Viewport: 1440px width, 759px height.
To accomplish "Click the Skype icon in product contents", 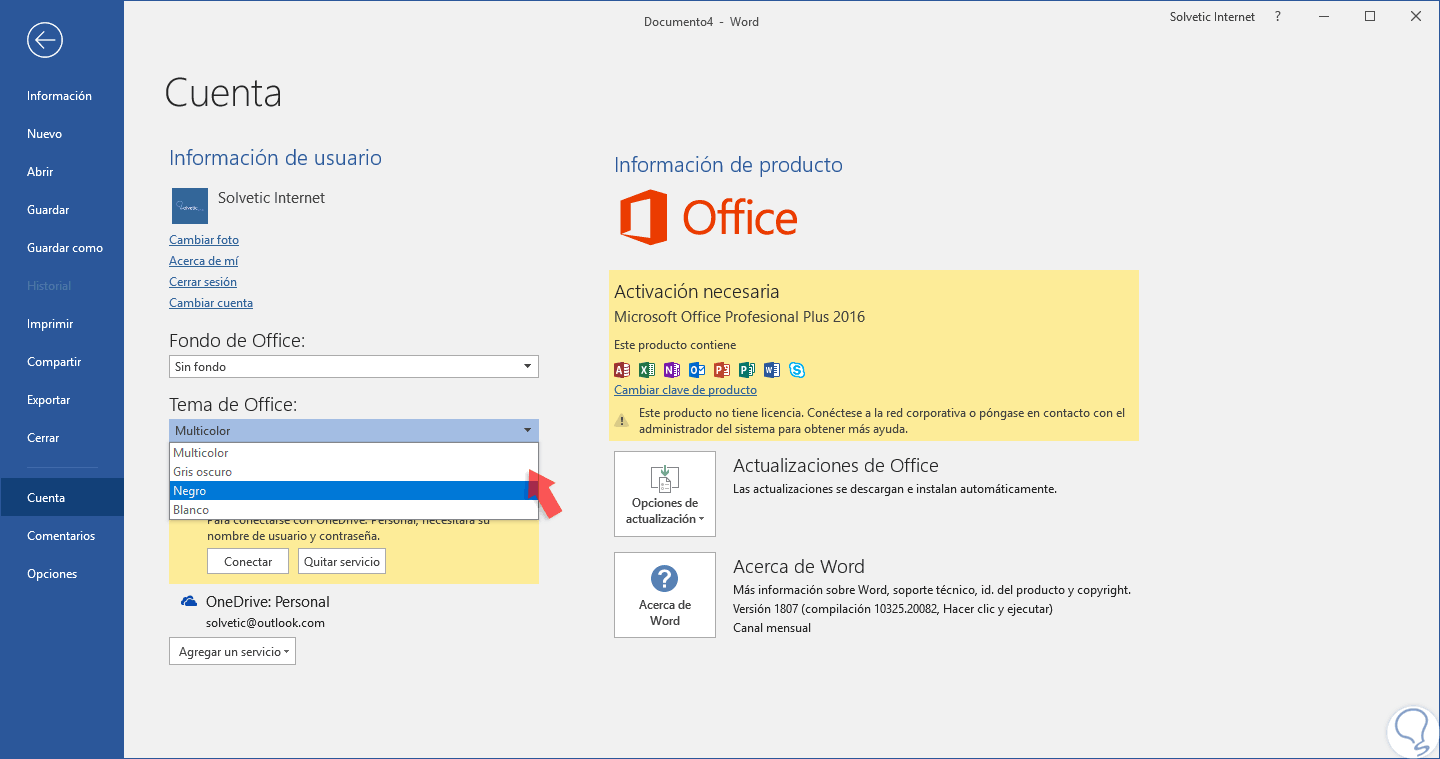I will (x=797, y=370).
